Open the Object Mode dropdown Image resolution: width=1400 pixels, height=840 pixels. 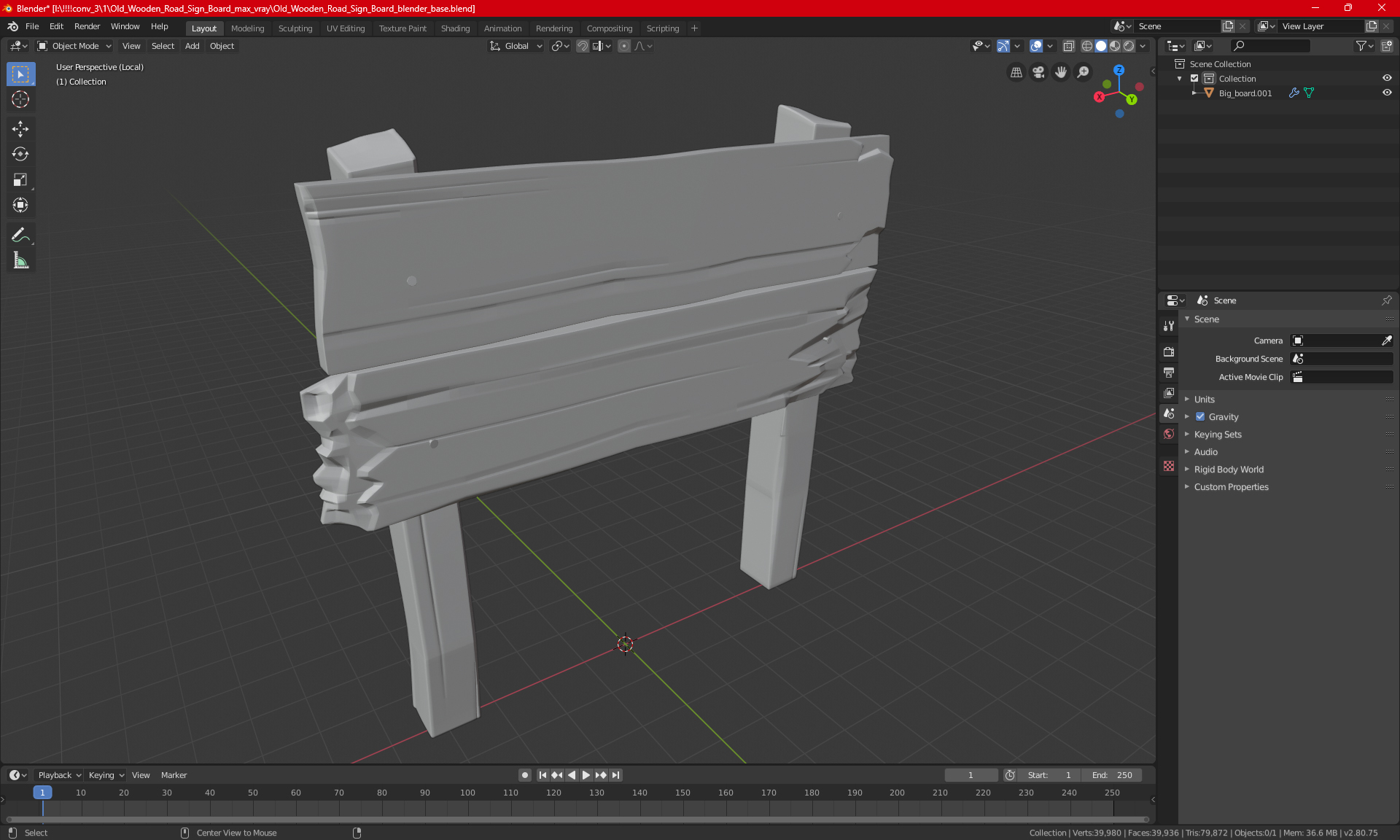coord(75,46)
